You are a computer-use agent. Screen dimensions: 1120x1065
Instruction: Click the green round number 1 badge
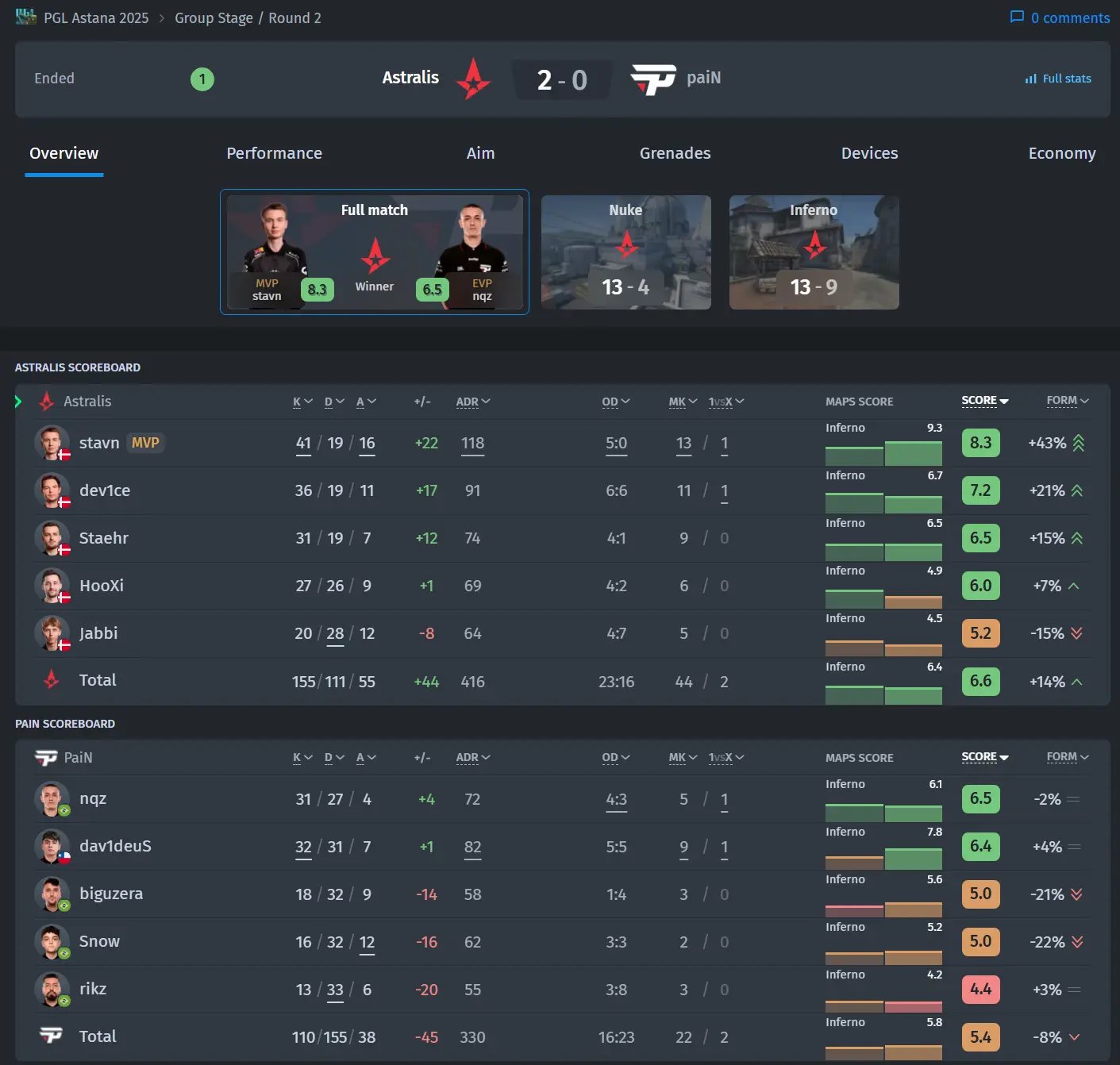[202, 79]
